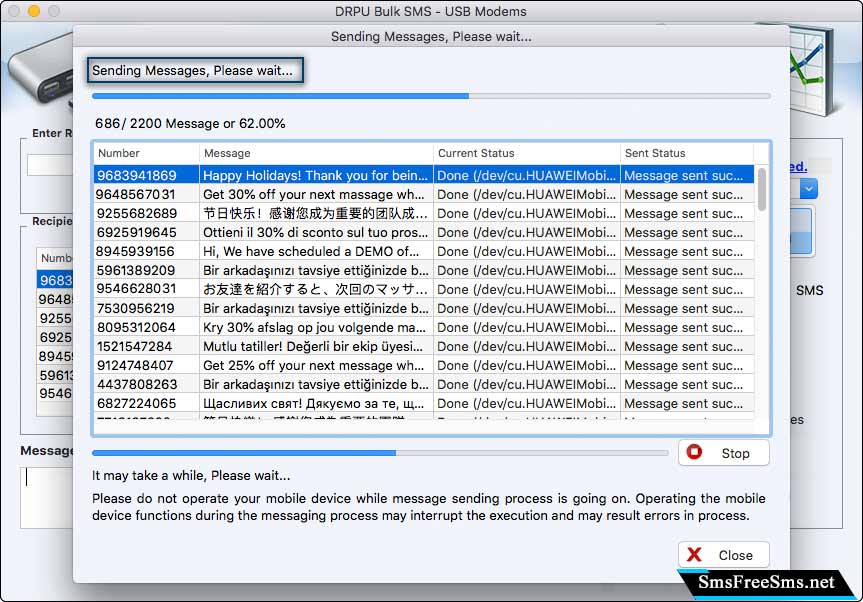The width and height of the screenshot is (863, 602).
Task: Click the Message text area in main window
Action: (x=47, y=497)
